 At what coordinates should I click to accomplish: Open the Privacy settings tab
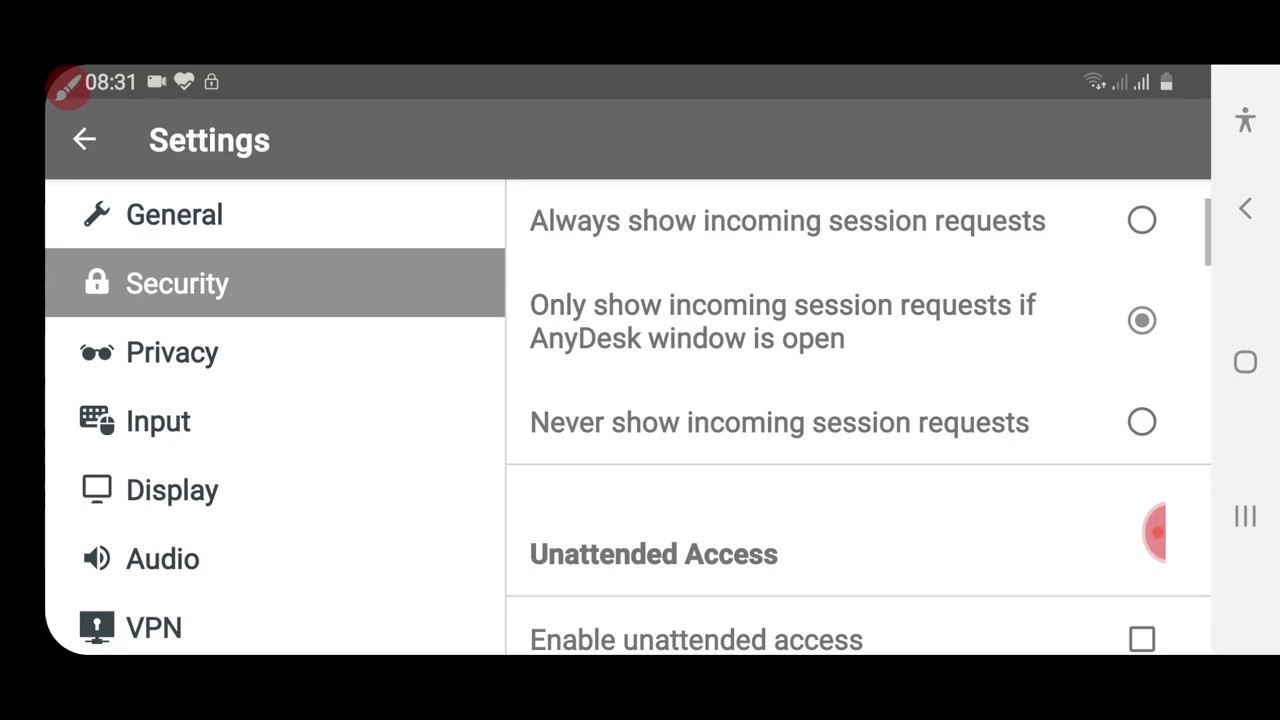tap(172, 352)
